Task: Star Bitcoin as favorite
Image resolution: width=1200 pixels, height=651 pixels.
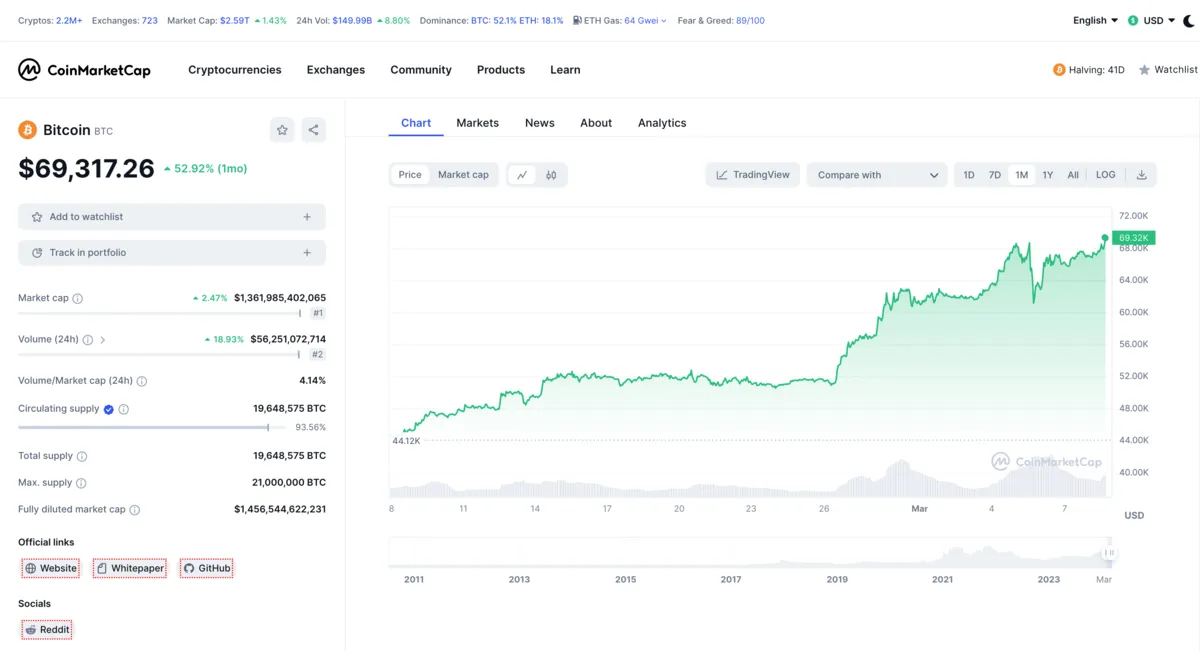Action: 282,130
